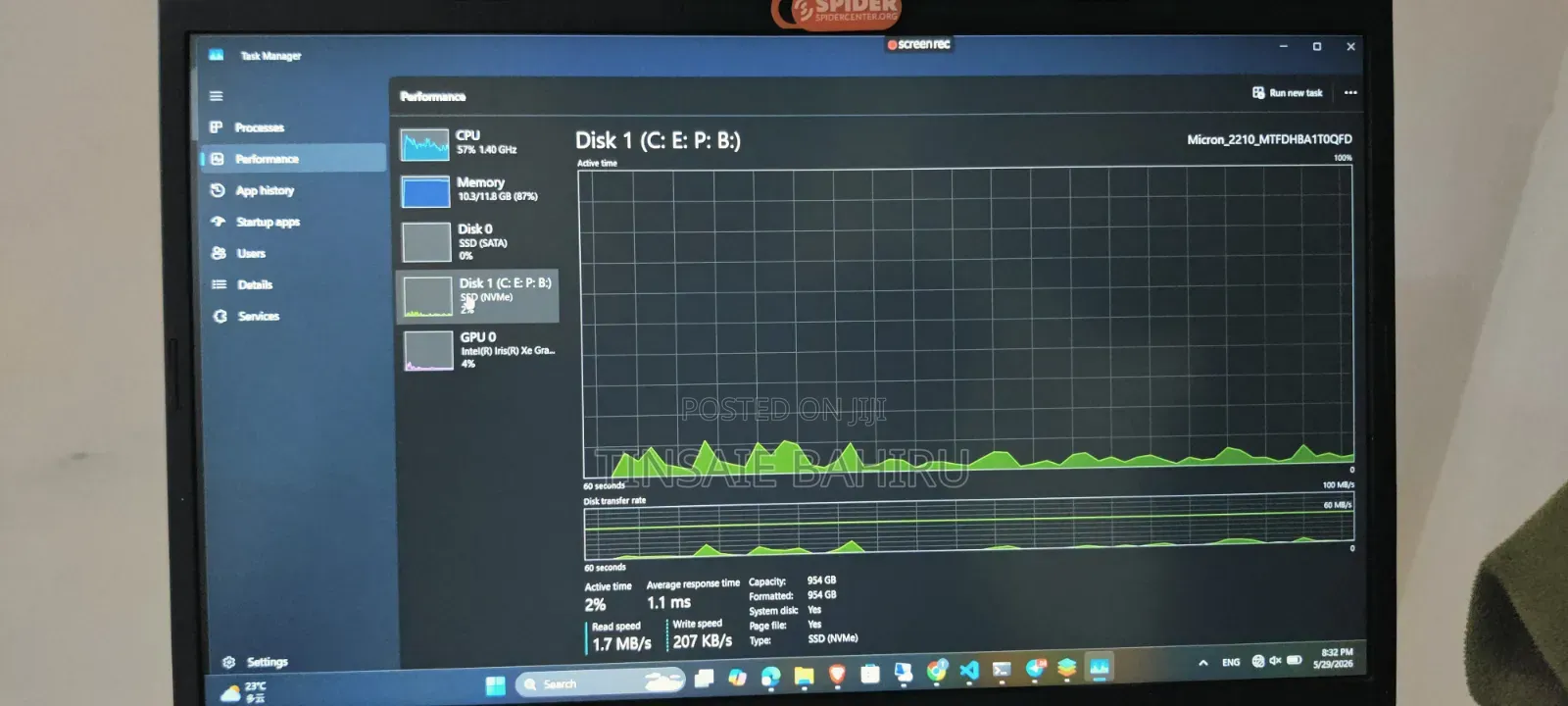Click the 2% Active time value

(595, 605)
